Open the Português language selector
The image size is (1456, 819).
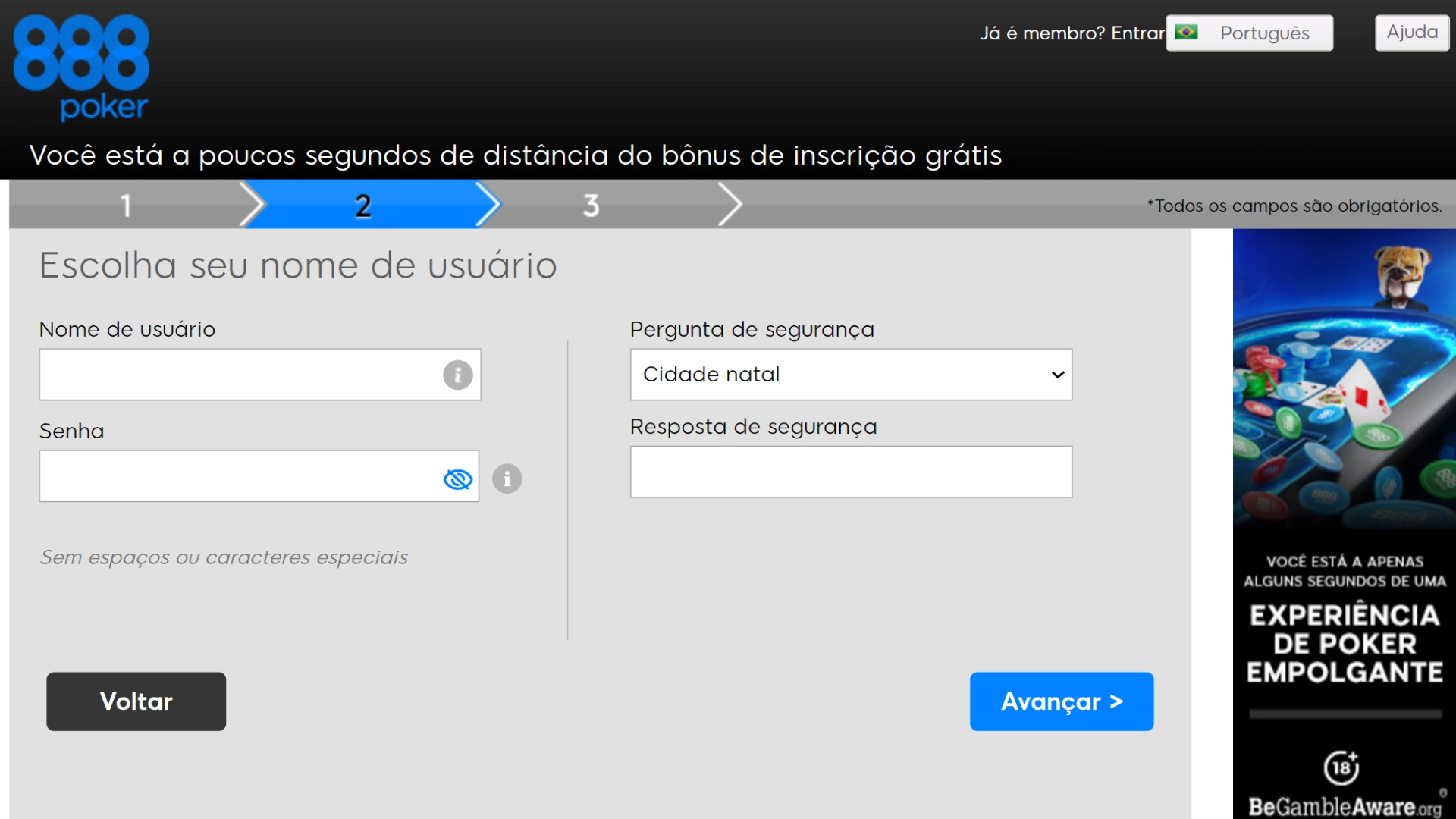(x=1249, y=33)
